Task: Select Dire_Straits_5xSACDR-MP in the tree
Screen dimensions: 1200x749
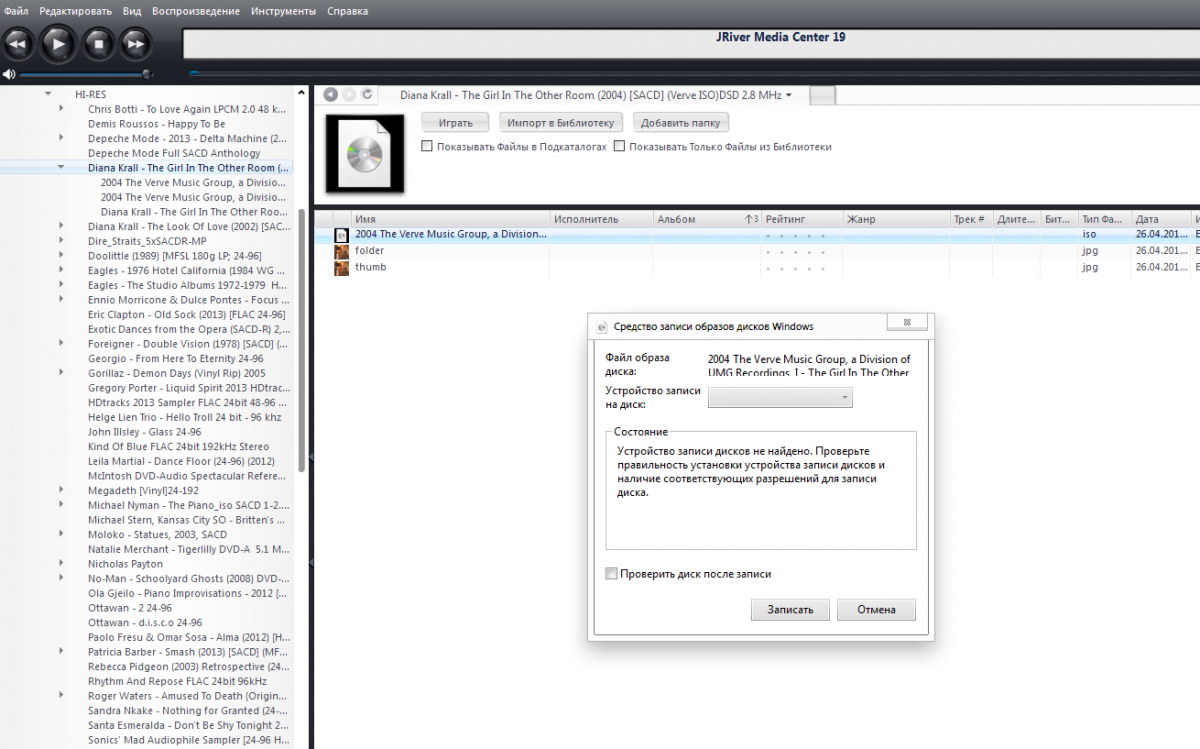Action: pos(147,241)
